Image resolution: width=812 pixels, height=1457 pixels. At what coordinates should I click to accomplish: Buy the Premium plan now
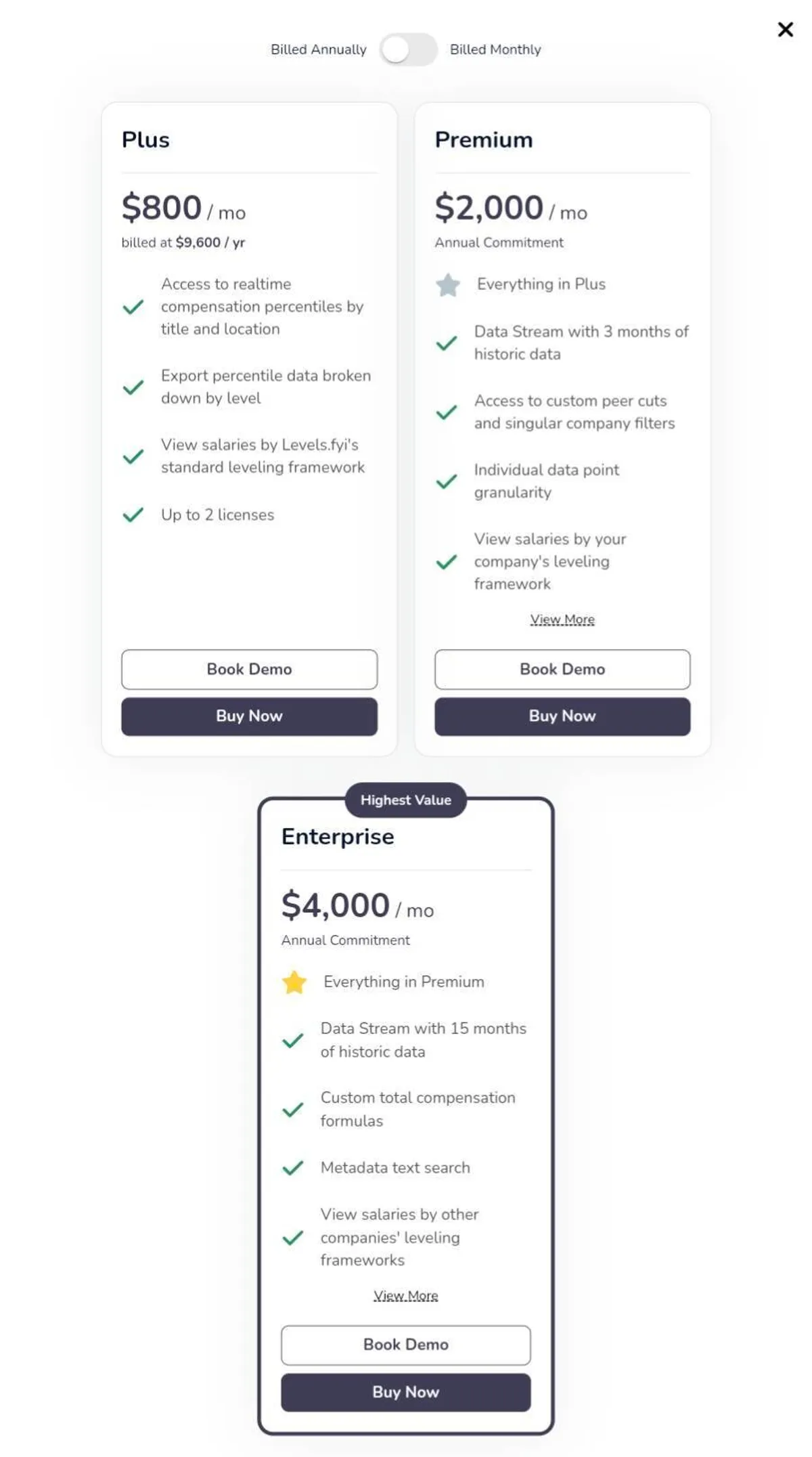point(562,716)
